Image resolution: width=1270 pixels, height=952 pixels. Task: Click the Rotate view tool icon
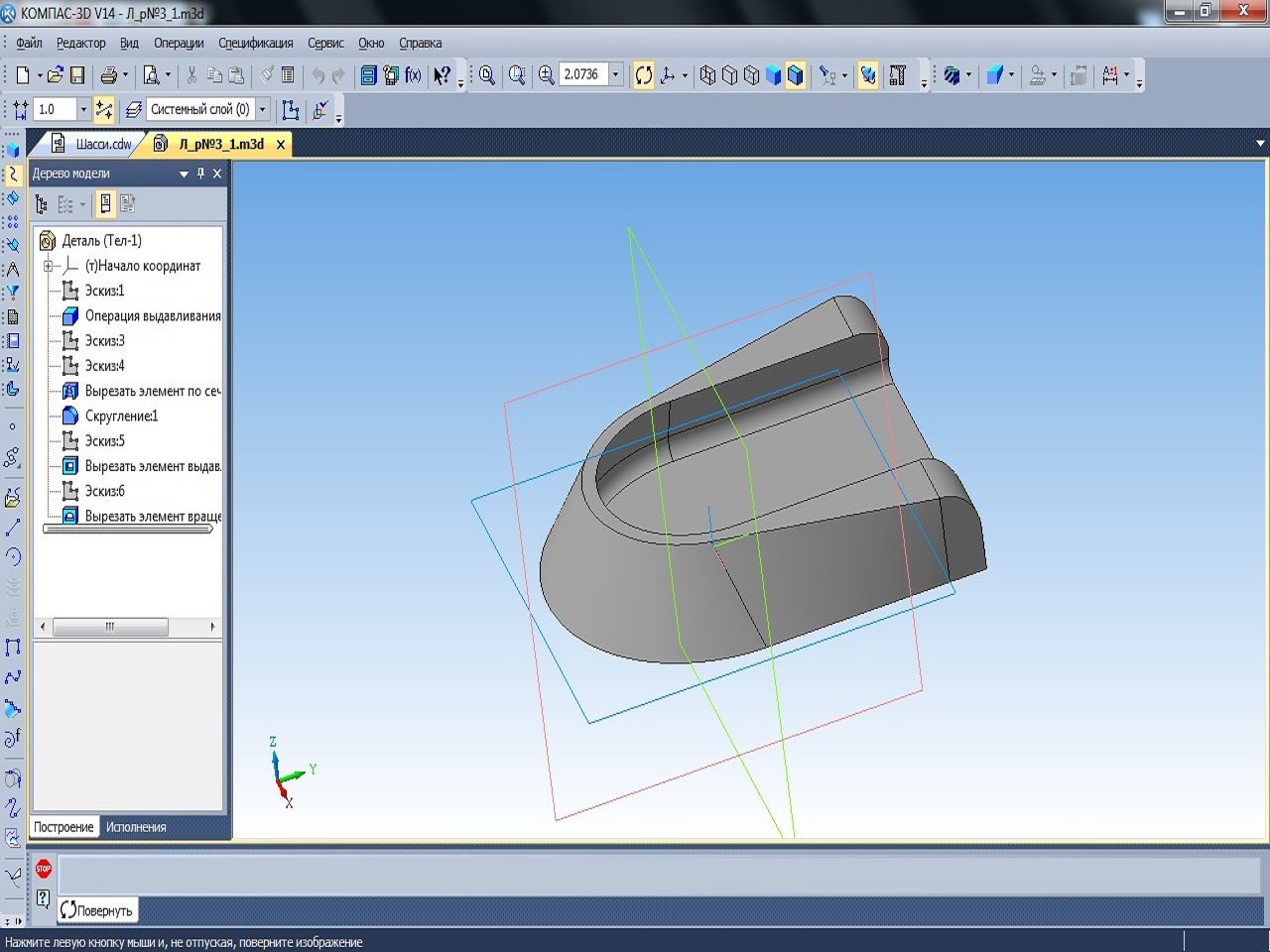[x=644, y=75]
